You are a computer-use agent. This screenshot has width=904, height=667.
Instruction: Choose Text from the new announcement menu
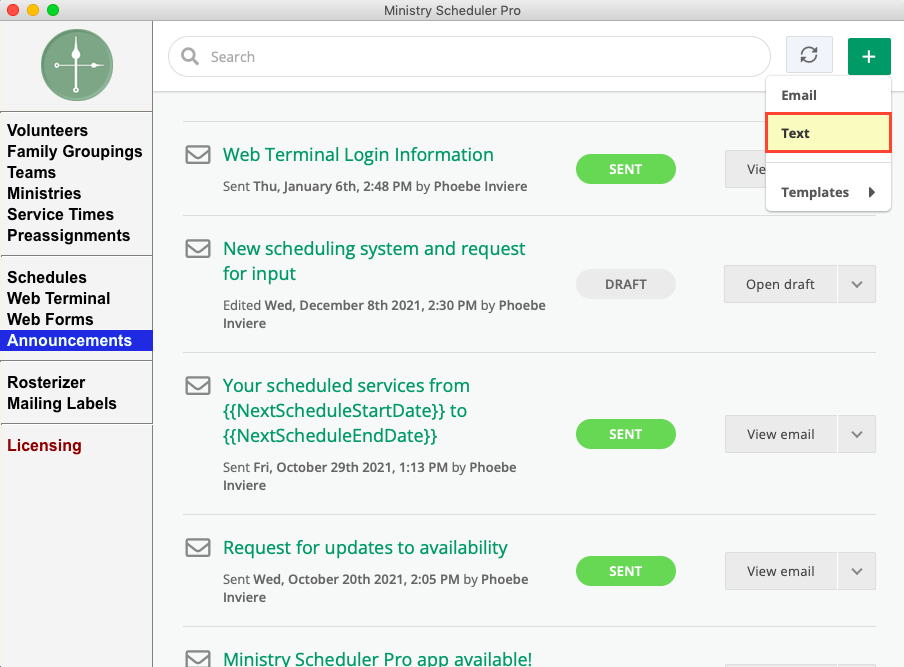click(x=827, y=133)
